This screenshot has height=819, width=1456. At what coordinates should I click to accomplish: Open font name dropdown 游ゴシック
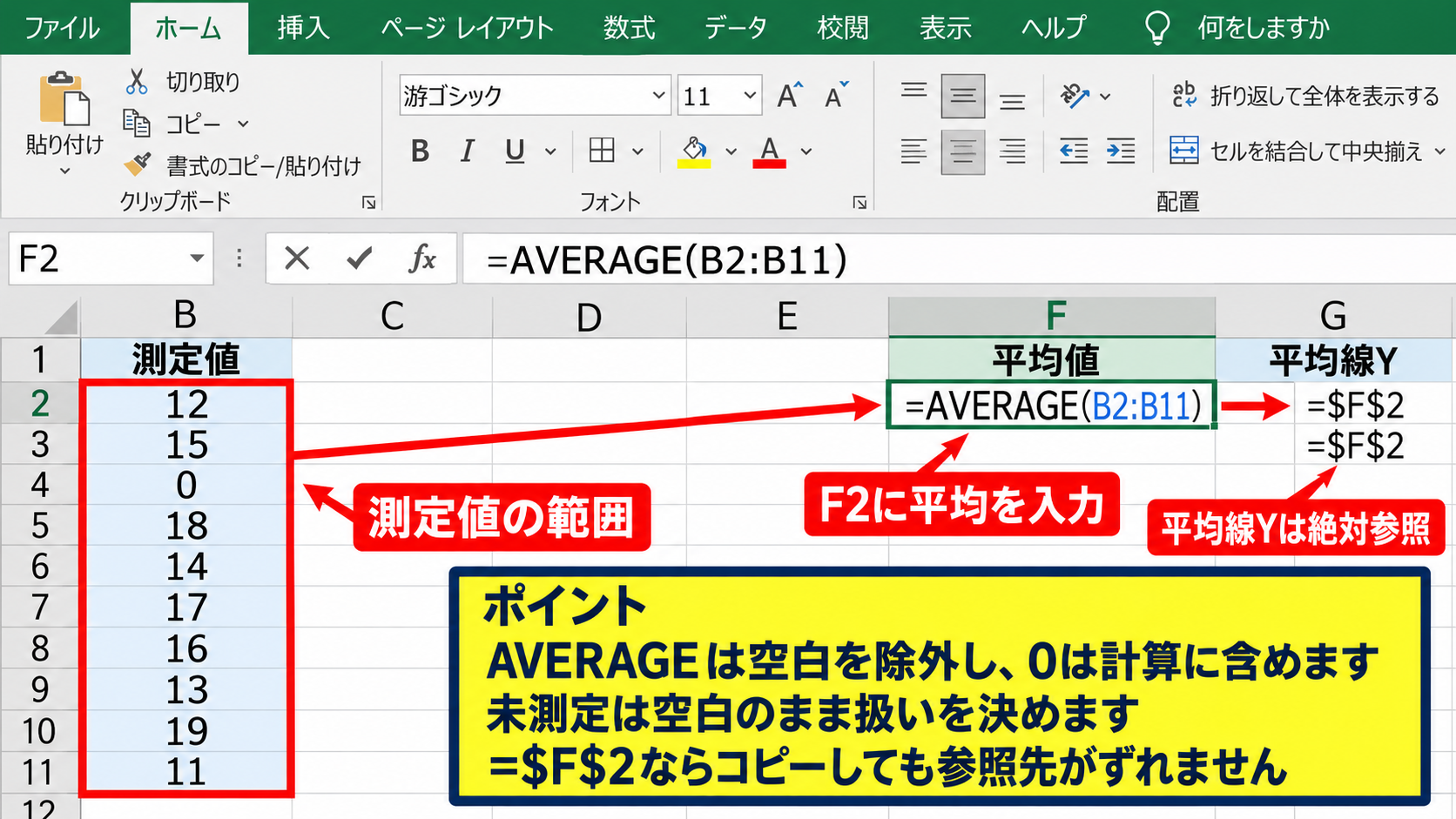[x=659, y=96]
